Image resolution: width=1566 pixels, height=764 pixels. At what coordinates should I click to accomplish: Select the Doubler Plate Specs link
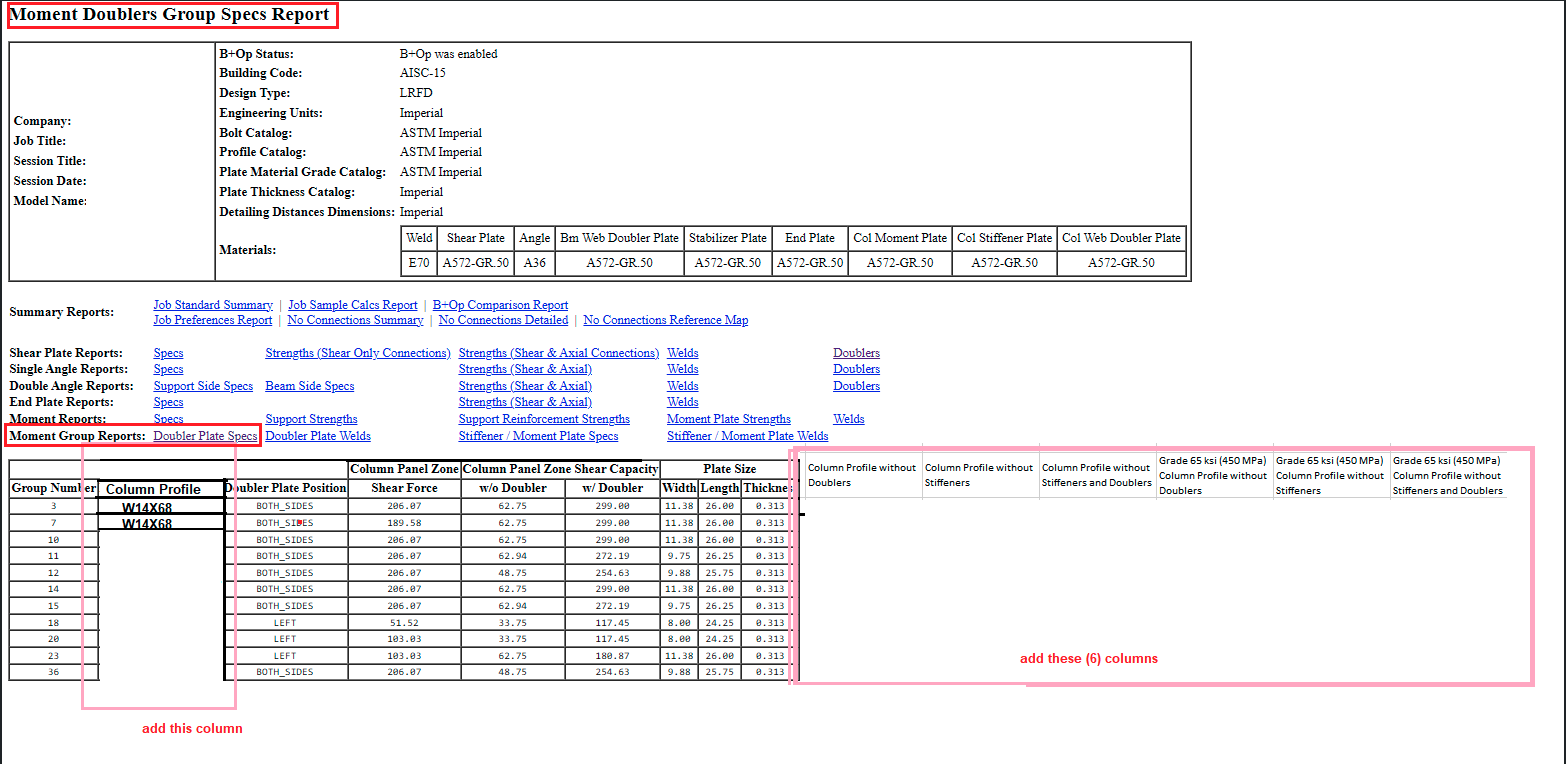(205, 436)
